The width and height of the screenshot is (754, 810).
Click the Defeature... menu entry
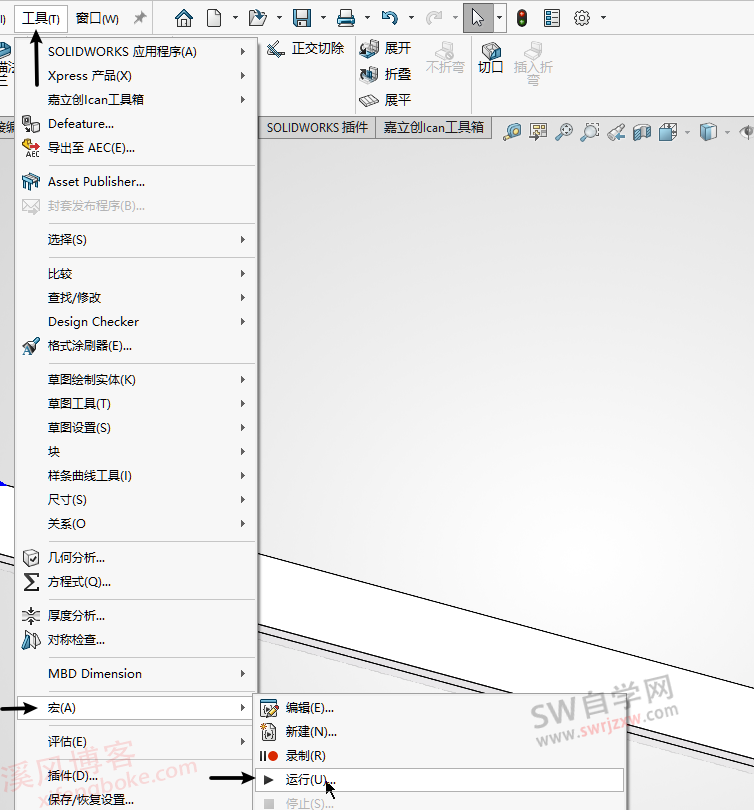(x=137, y=124)
